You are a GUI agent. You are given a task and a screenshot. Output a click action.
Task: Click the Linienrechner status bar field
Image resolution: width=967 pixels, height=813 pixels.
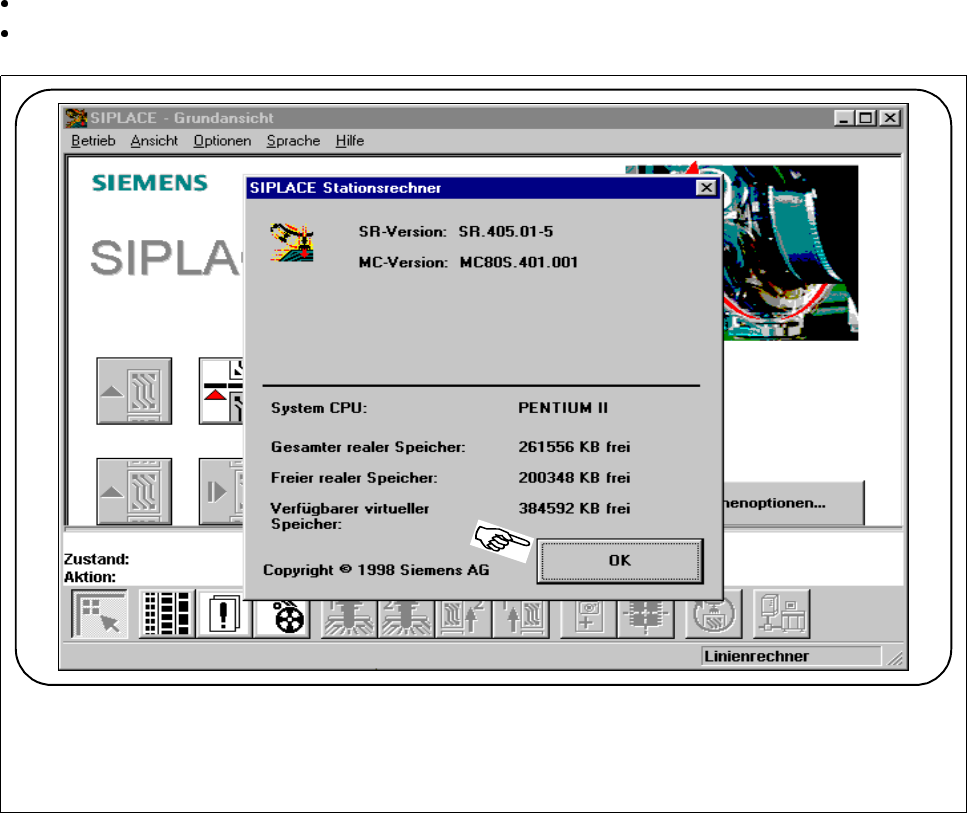(791, 656)
